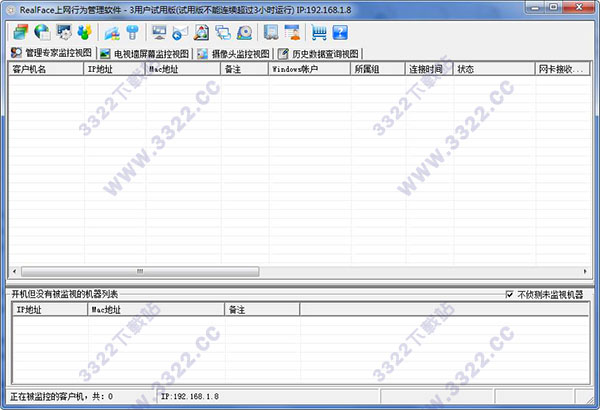
Task: Switch to 电视墙屏幕监控视图 tab
Action: click(145, 54)
